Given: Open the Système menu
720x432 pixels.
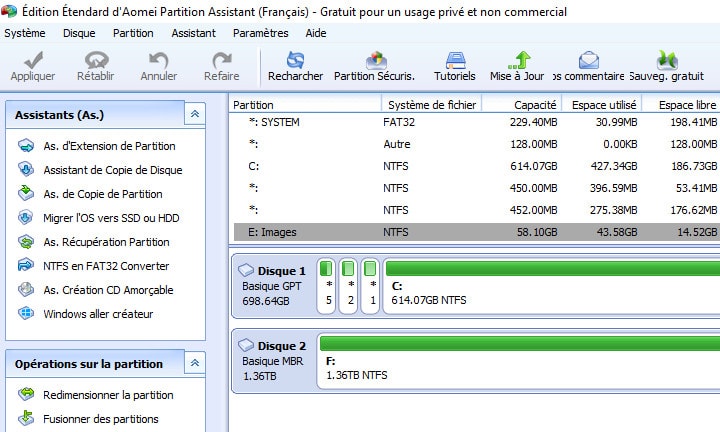Looking at the screenshot, I should click(25, 33).
